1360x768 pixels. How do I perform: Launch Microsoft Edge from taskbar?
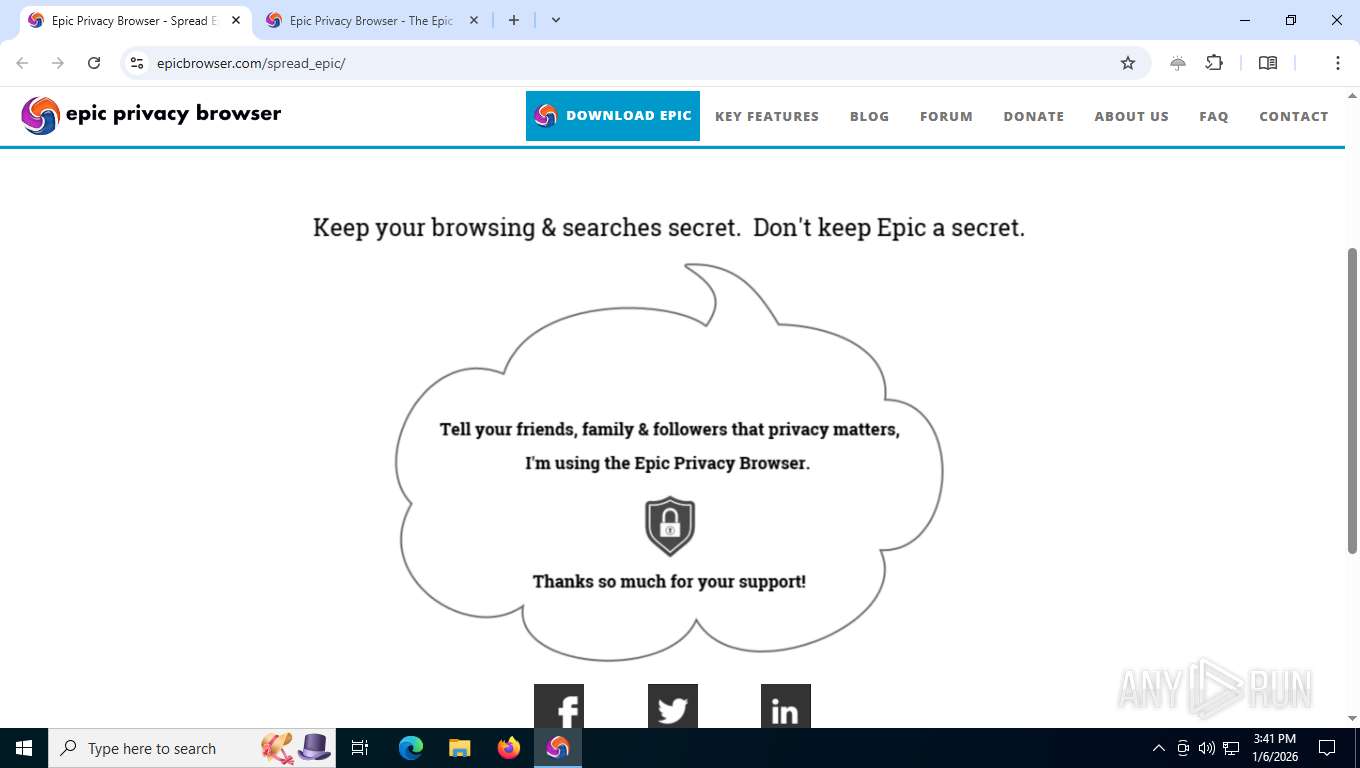coord(411,748)
